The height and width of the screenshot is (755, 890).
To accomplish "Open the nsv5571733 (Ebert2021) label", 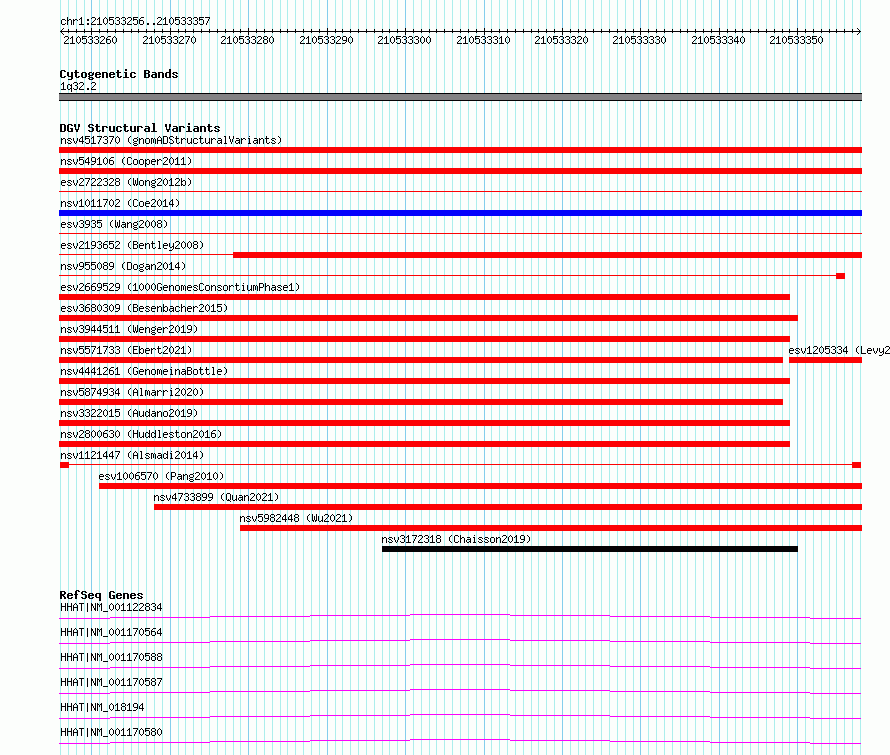I will [126, 350].
